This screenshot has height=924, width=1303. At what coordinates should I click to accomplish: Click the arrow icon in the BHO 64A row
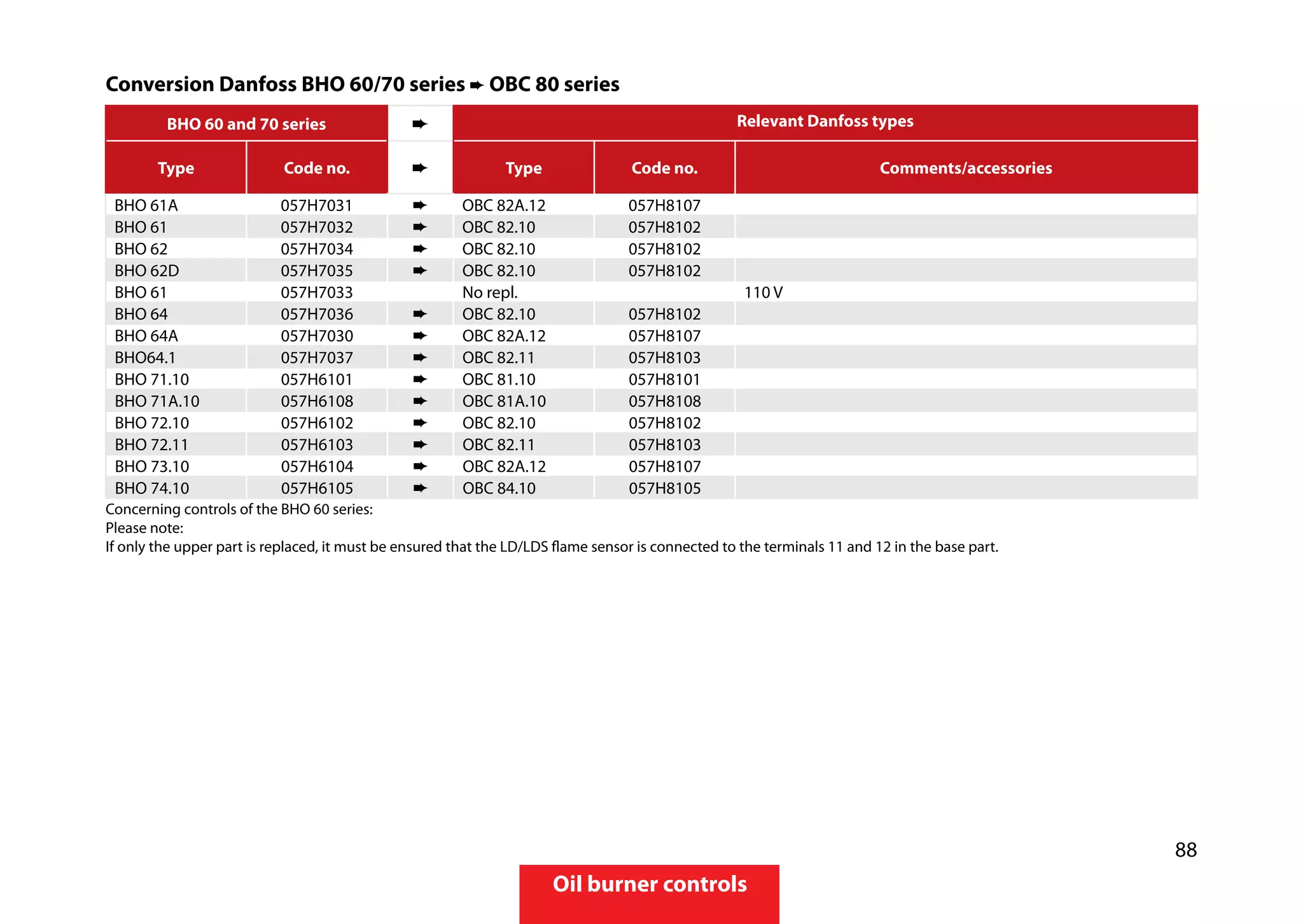coord(419,335)
